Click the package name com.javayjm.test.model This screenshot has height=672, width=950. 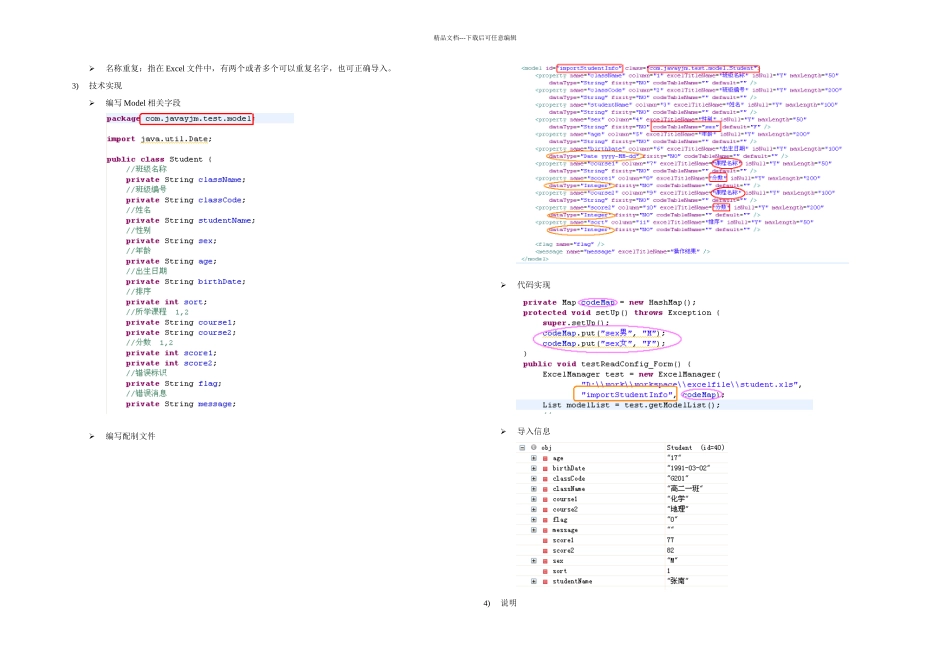[198, 119]
